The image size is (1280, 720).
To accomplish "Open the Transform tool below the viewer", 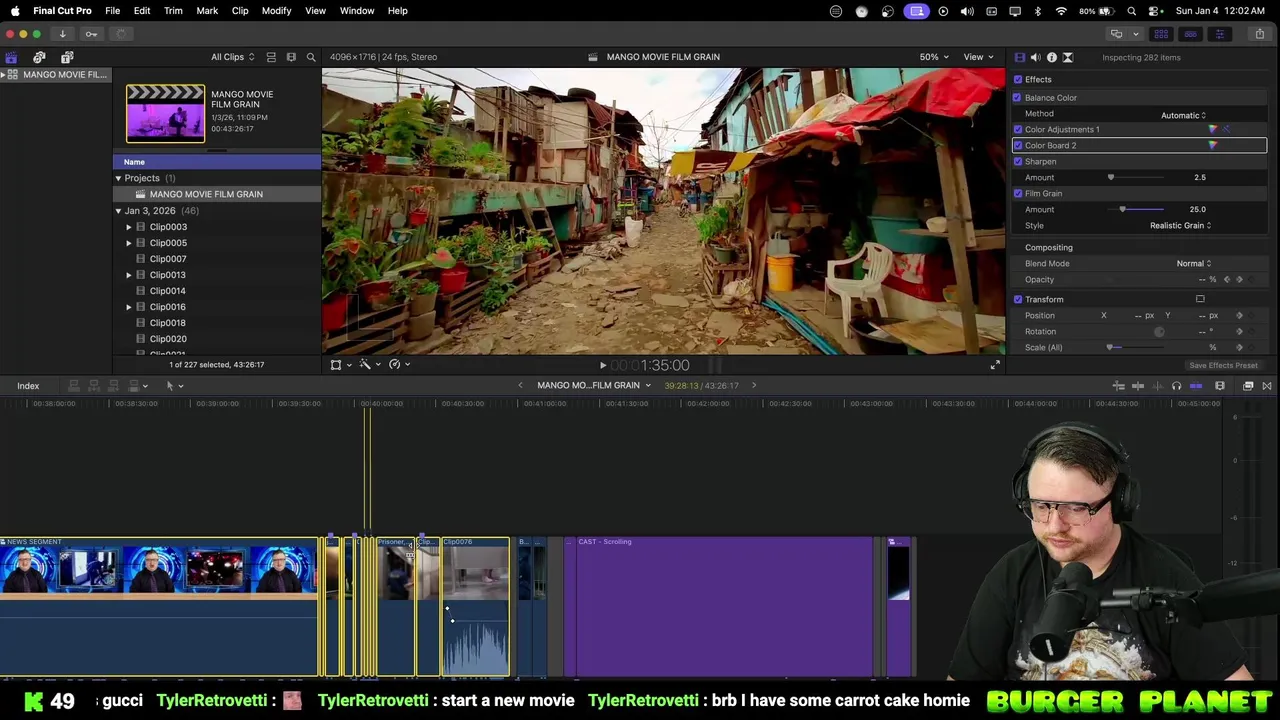I will [x=336, y=365].
